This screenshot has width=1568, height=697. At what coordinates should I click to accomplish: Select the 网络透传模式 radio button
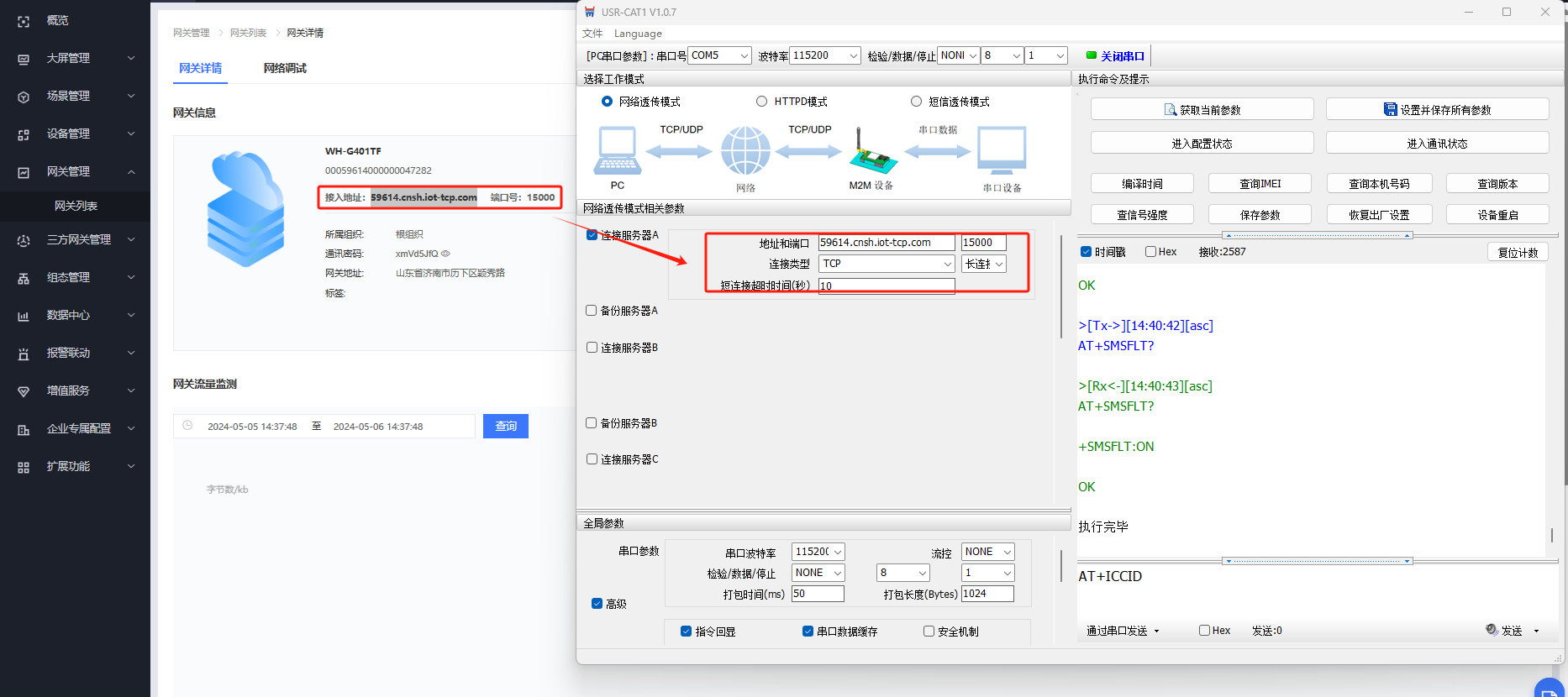coord(607,102)
